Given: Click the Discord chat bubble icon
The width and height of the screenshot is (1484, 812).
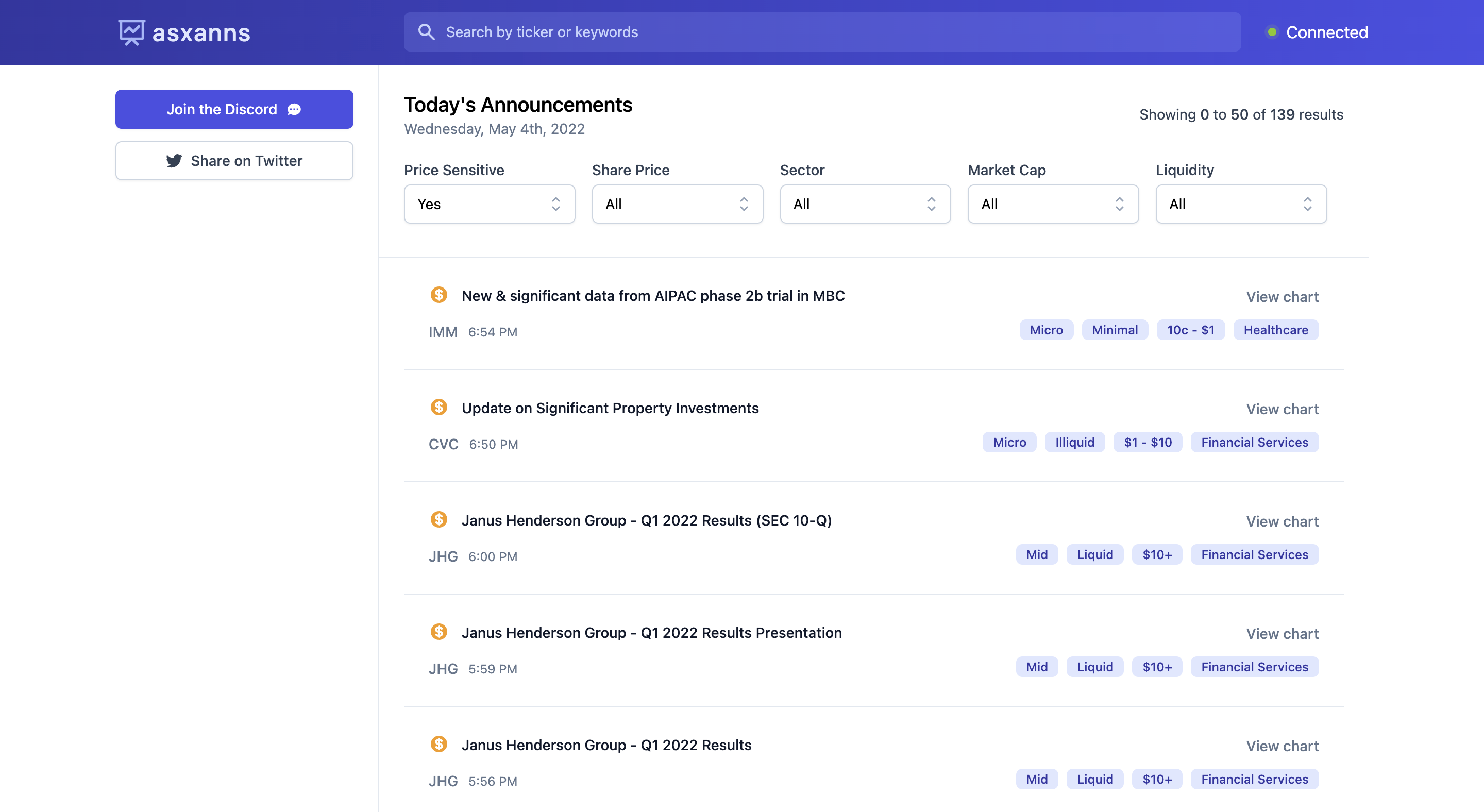Looking at the screenshot, I should (294, 109).
